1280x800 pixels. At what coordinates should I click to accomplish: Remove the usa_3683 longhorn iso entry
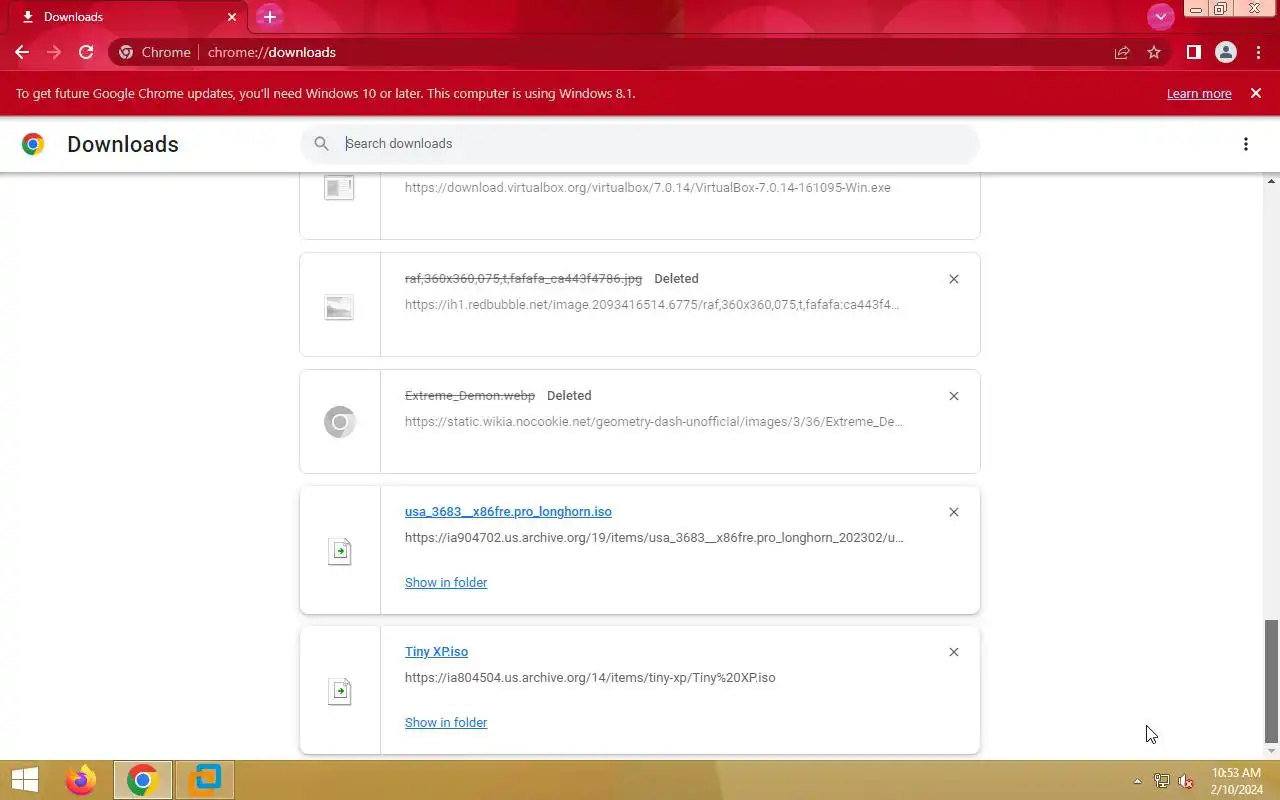point(953,512)
